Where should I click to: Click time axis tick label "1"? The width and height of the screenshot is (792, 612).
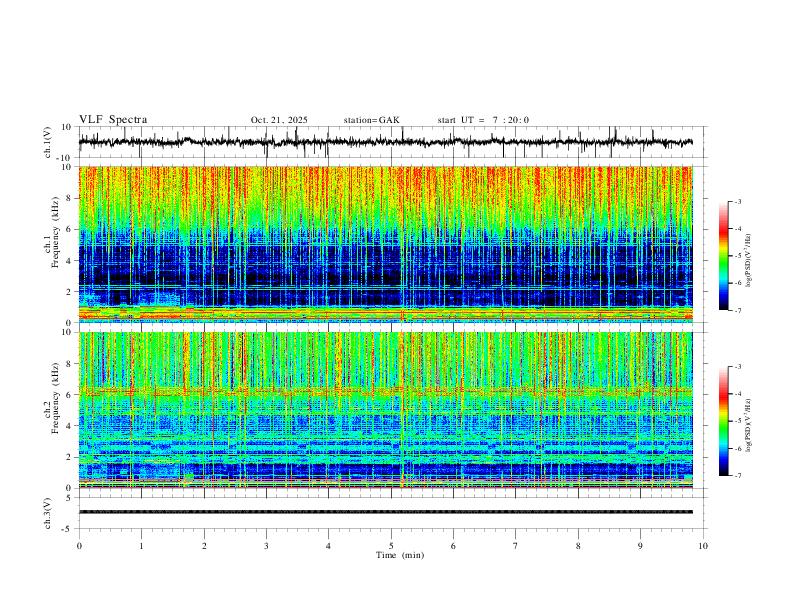point(141,546)
